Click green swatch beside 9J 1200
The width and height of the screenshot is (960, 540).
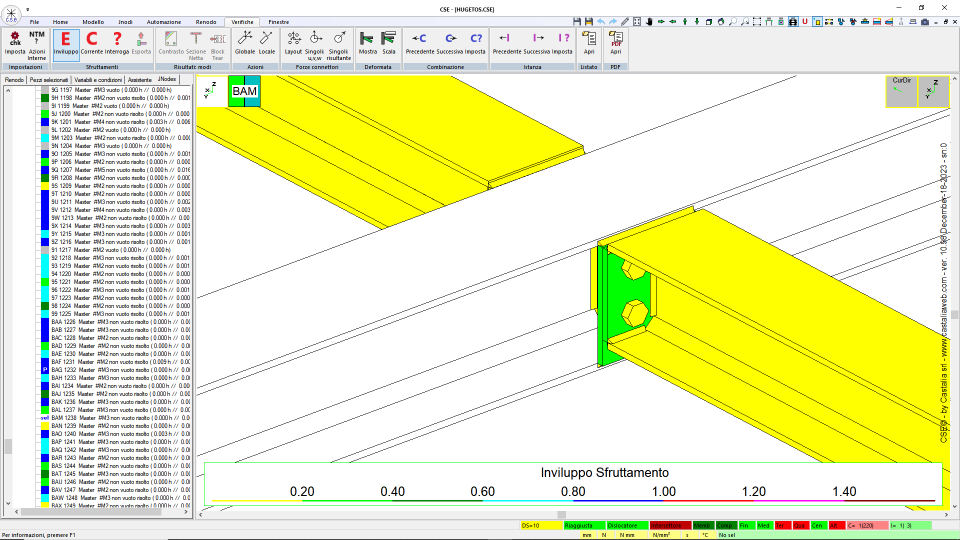click(45, 114)
